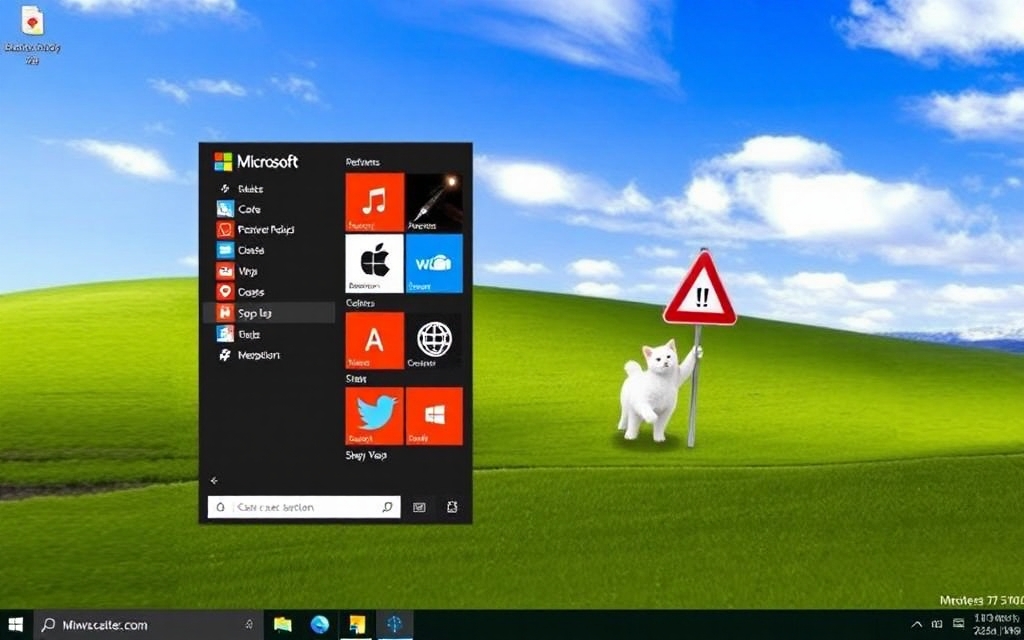Open the map pin entry in Start list
This screenshot has width=1024, height=640.
[x=269, y=292]
